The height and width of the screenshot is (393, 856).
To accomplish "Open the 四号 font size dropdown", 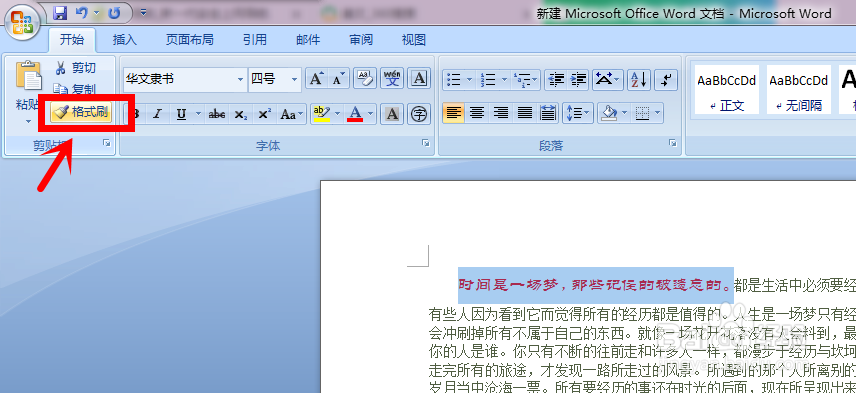I will pos(295,80).
